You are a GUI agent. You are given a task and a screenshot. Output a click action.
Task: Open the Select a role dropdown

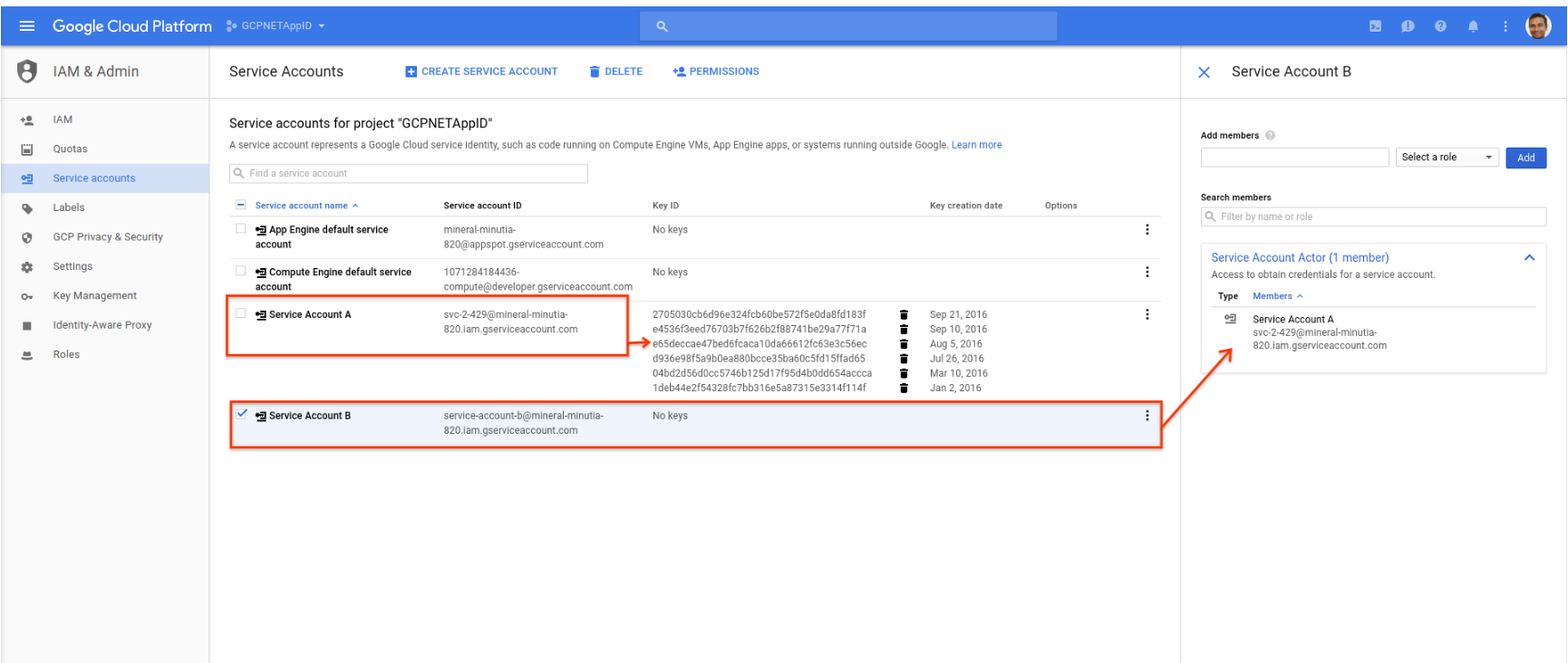click(1447, 158)
